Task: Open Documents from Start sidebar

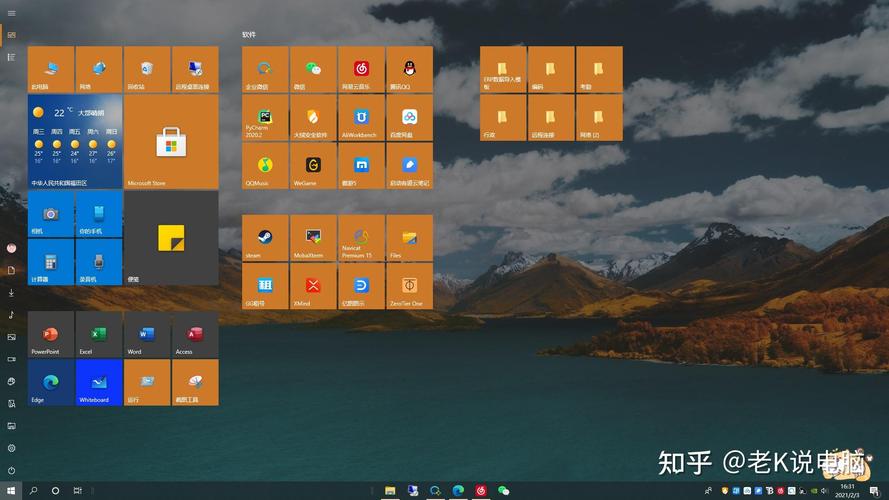Action: tap(11, 270)
